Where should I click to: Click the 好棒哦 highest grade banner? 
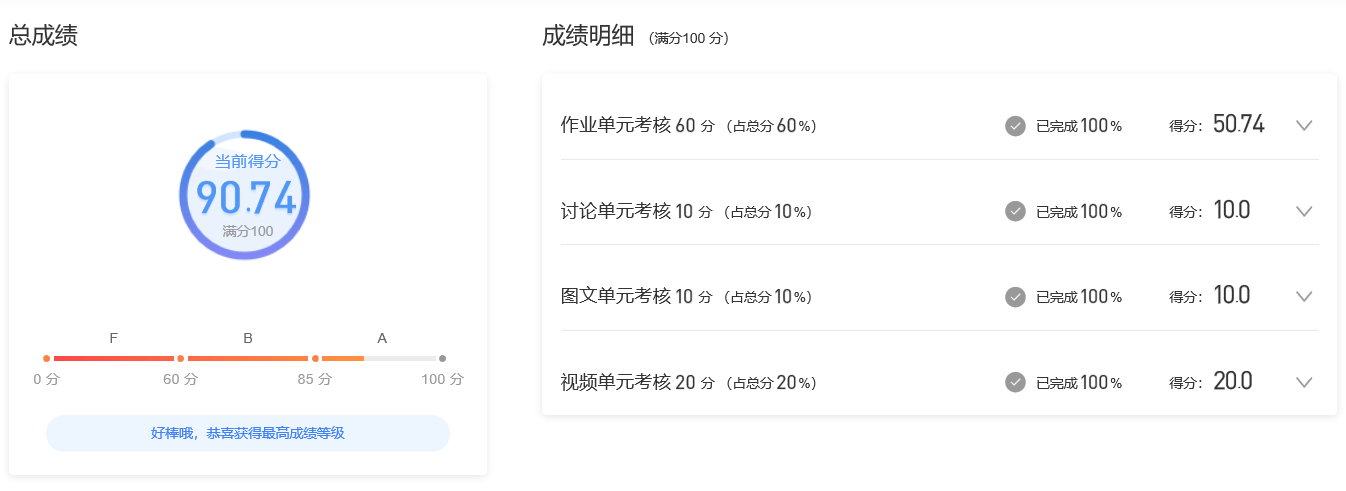coord(248,433)
